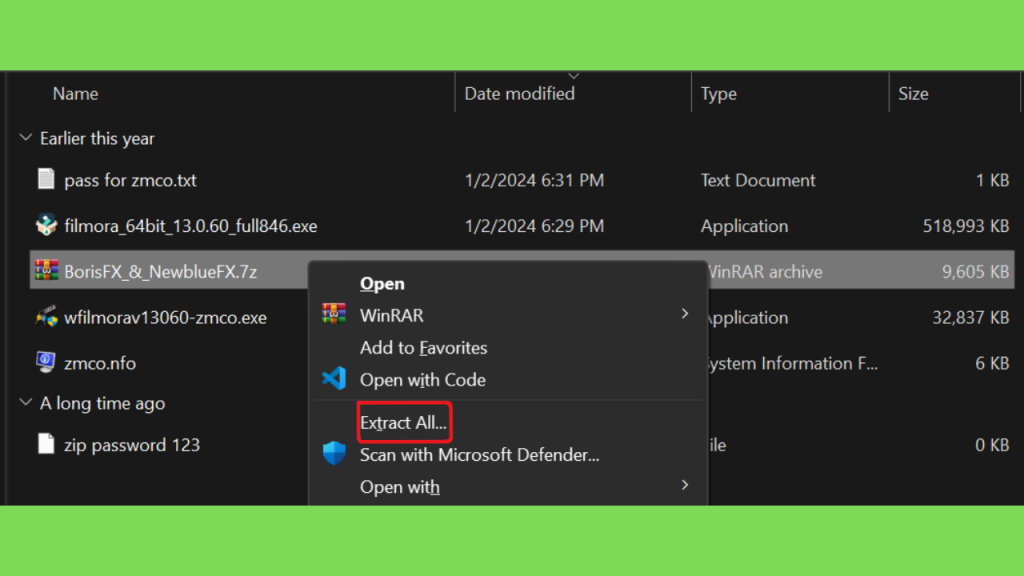Collapse the A long time ago group
Image resolution: width=1024 pixels, height=576 pixels.
[x=25, y=402]
